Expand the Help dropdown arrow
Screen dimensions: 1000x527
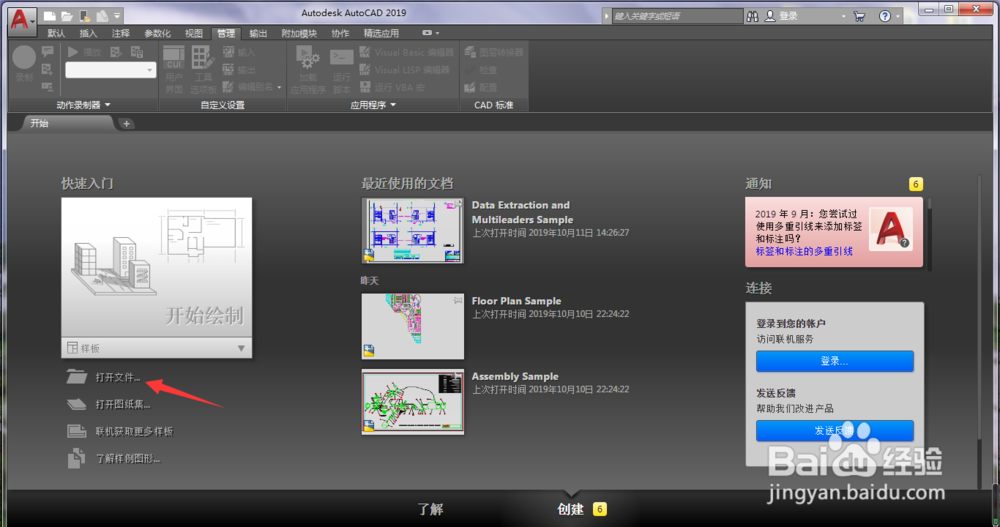coord(898,17)
